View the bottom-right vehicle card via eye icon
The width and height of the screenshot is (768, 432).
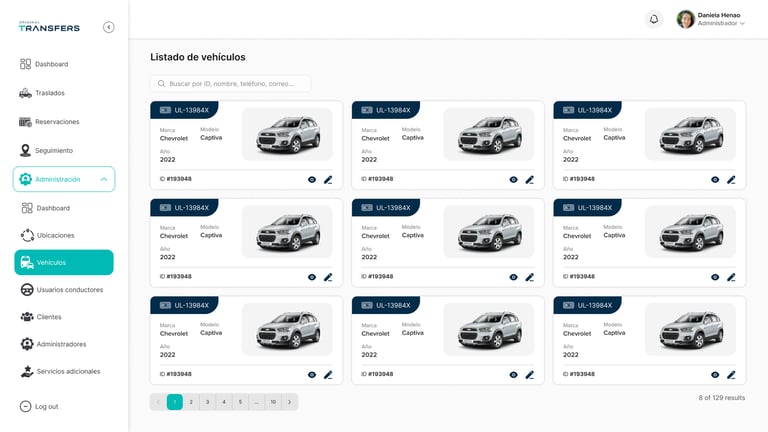point(715,375)
